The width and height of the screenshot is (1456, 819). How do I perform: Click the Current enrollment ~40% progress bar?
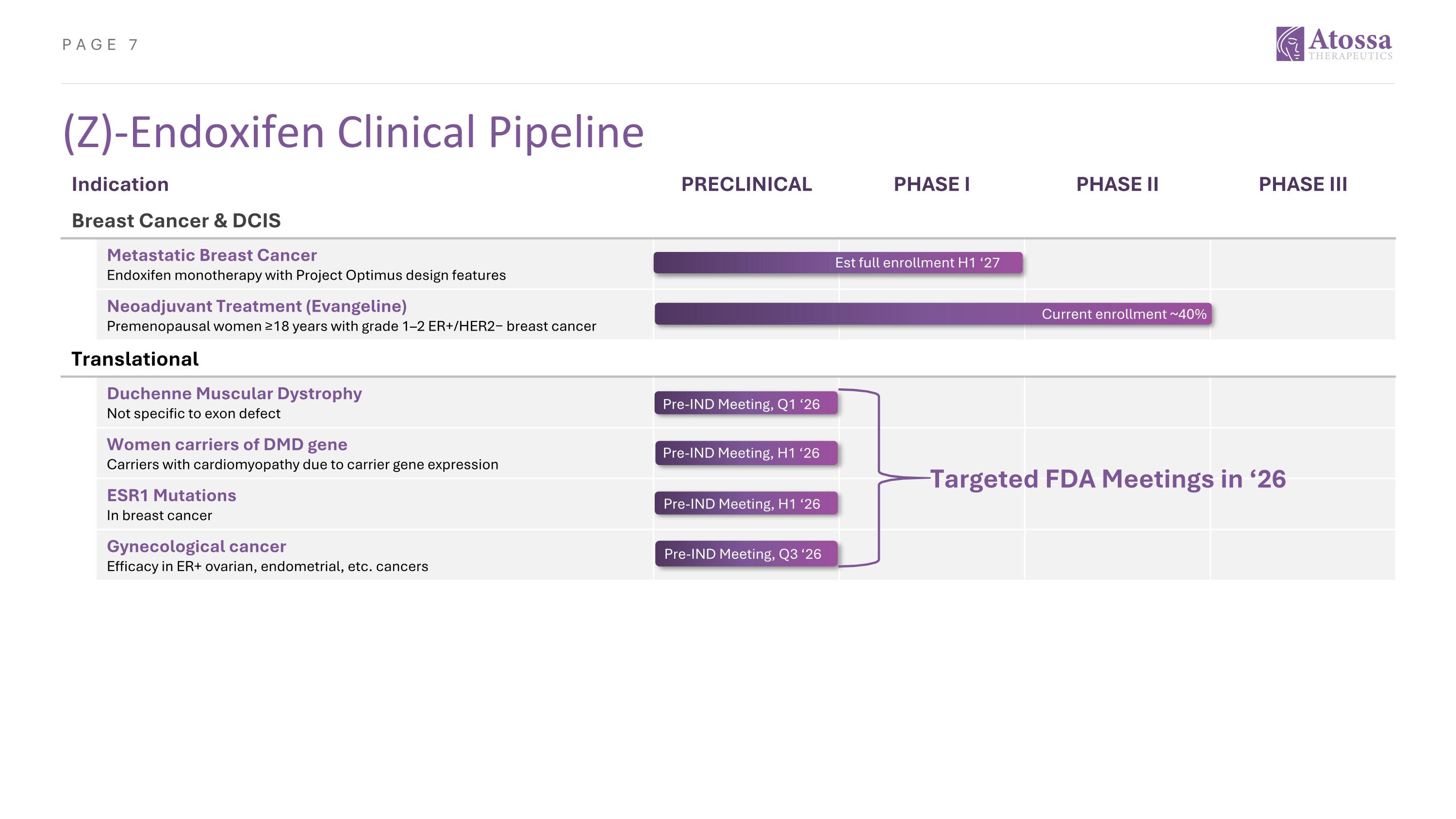(933, 314)
